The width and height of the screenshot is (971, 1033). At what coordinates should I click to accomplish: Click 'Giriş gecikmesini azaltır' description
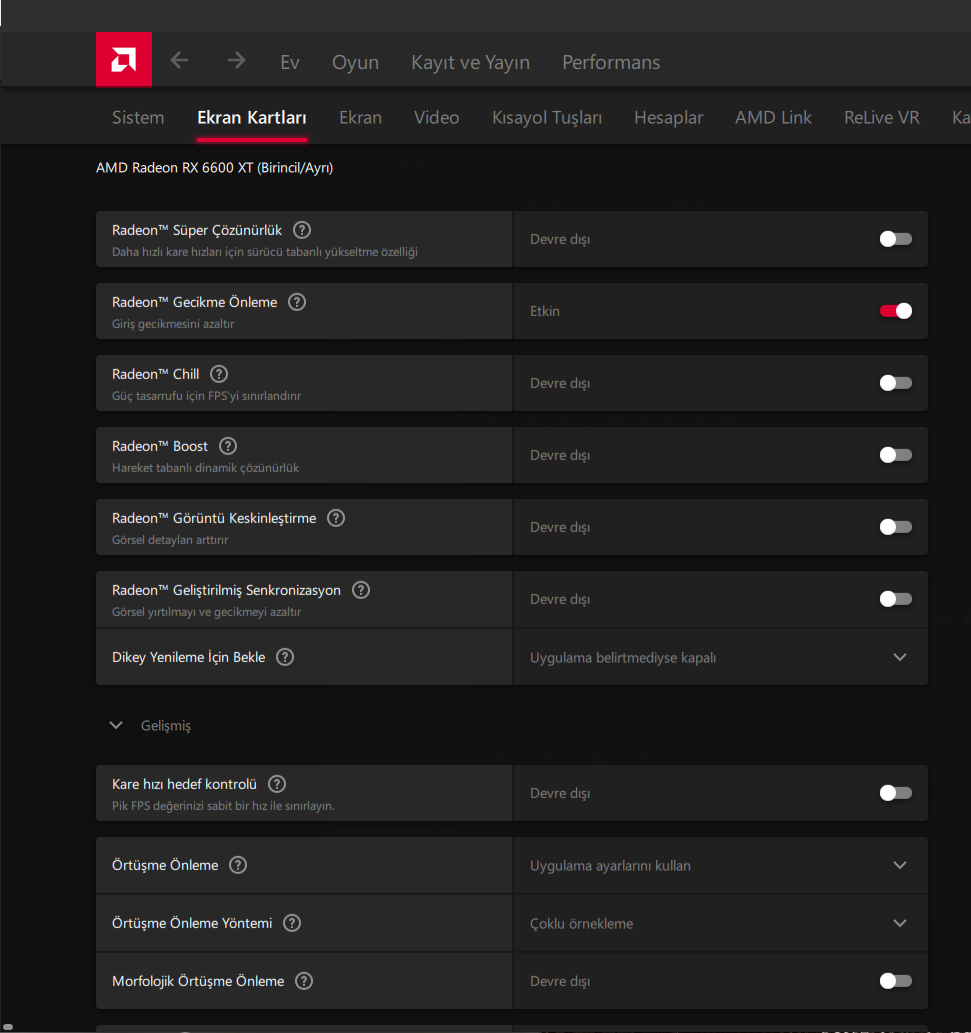[x=173, y=323]
